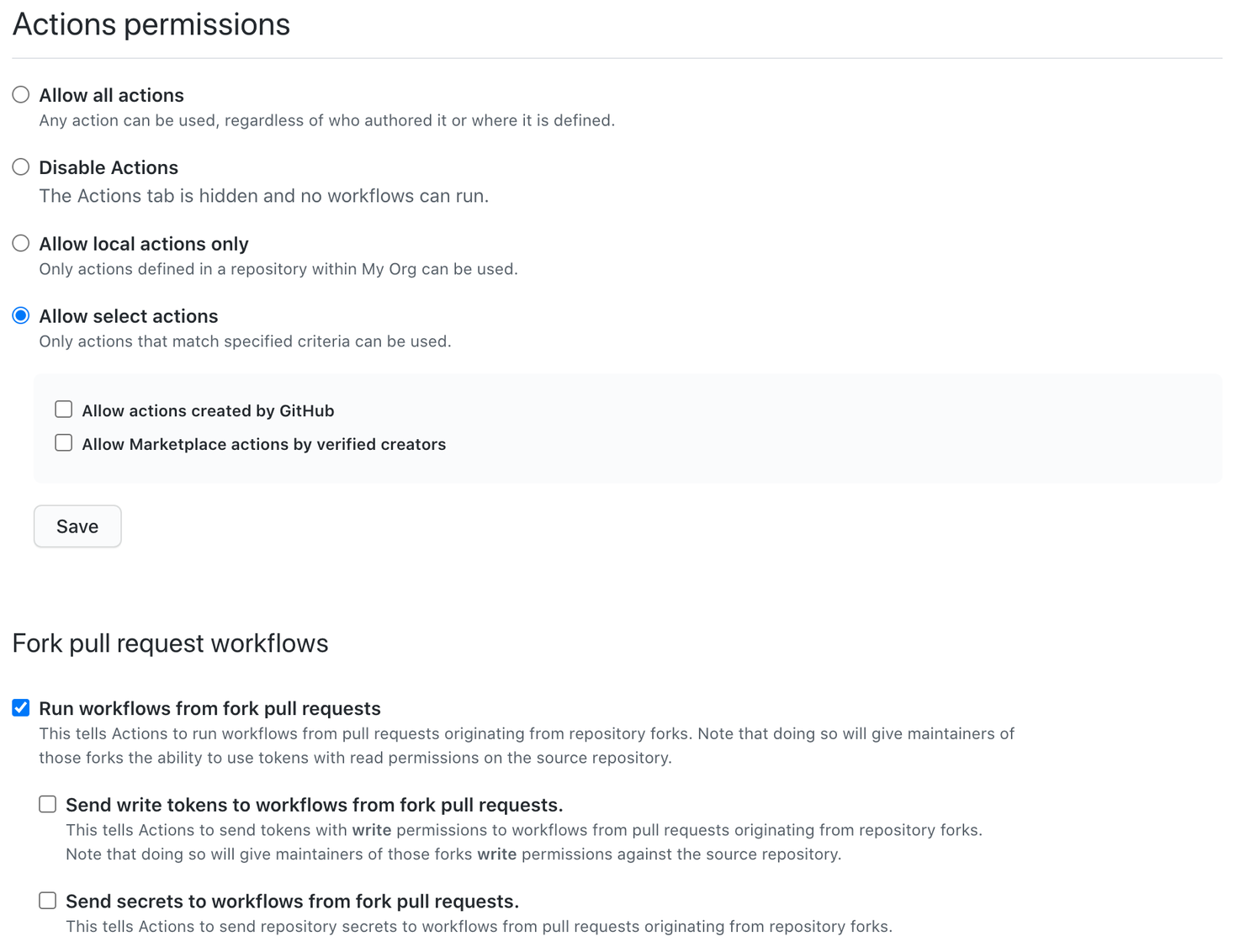Click the gray select actions options panel
Viewport: 1240px width, 952px height.
[757, 428]
